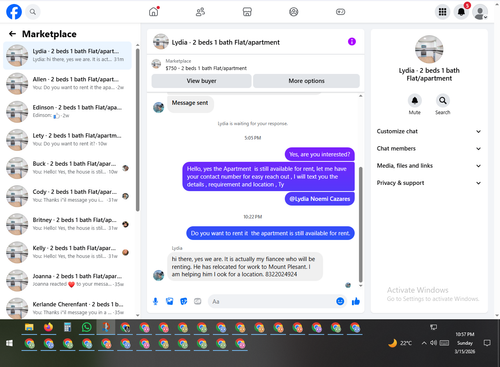This screenshot has height=367, width=500.
Task: Go to the Home feed icon
Action: click(154, 12)
